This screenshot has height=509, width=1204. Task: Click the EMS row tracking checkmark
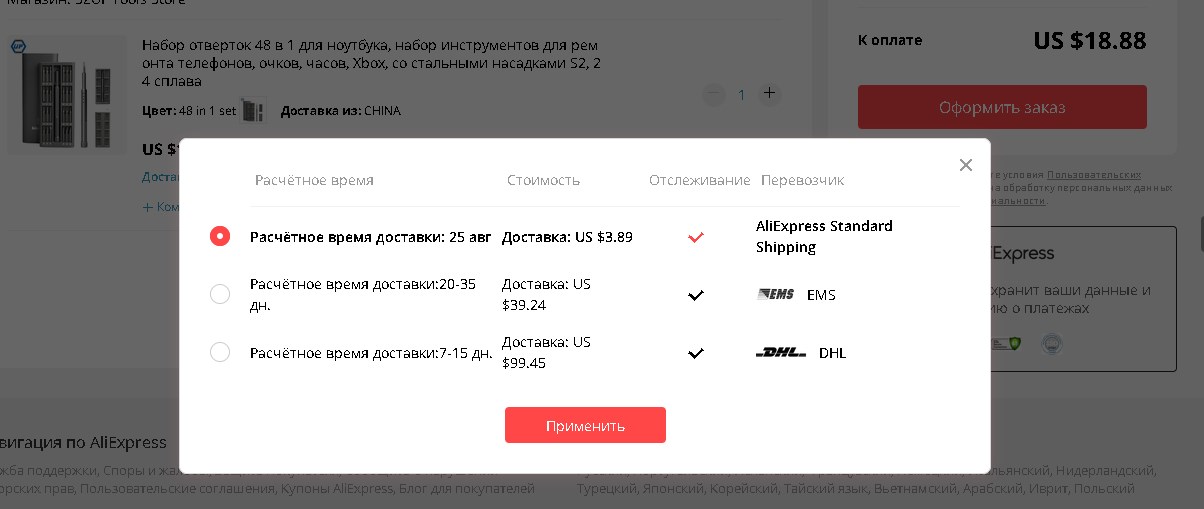point(696,295)
